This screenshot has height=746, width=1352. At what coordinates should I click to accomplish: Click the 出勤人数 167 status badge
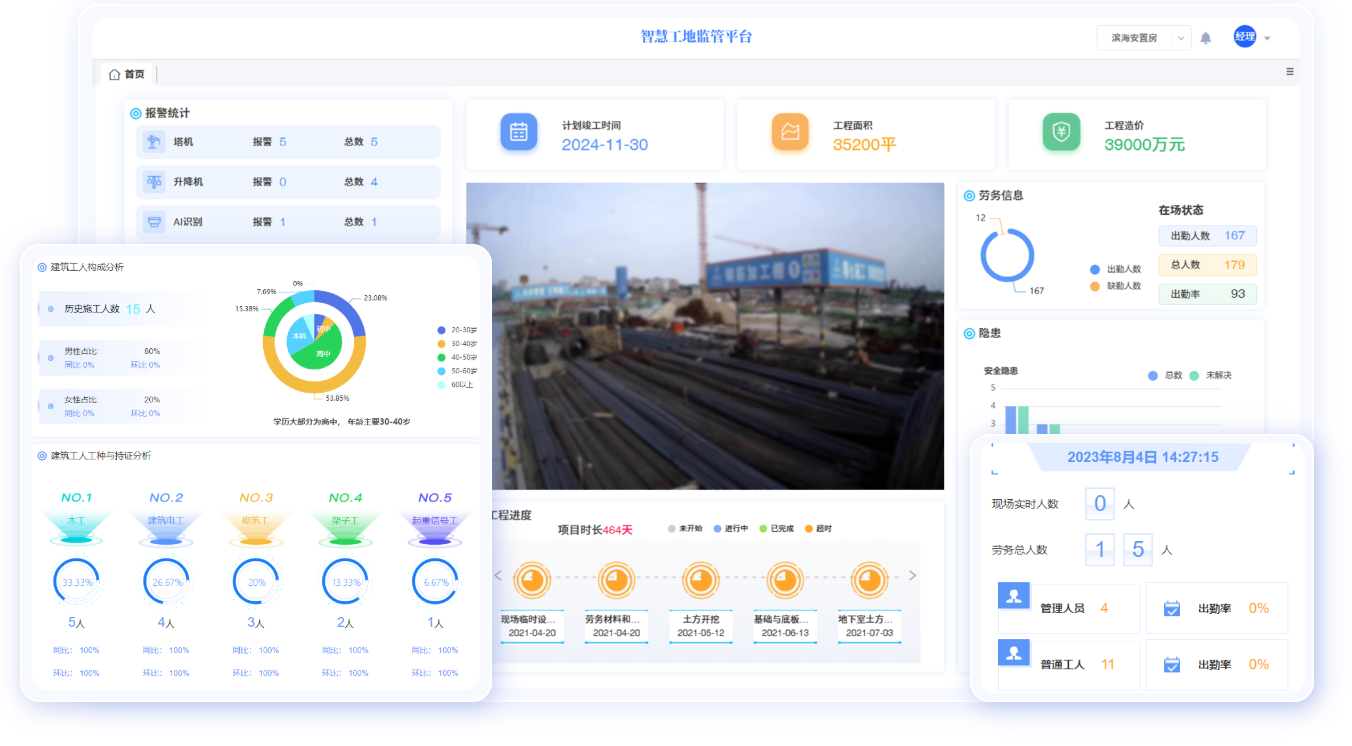[1207, 236]
